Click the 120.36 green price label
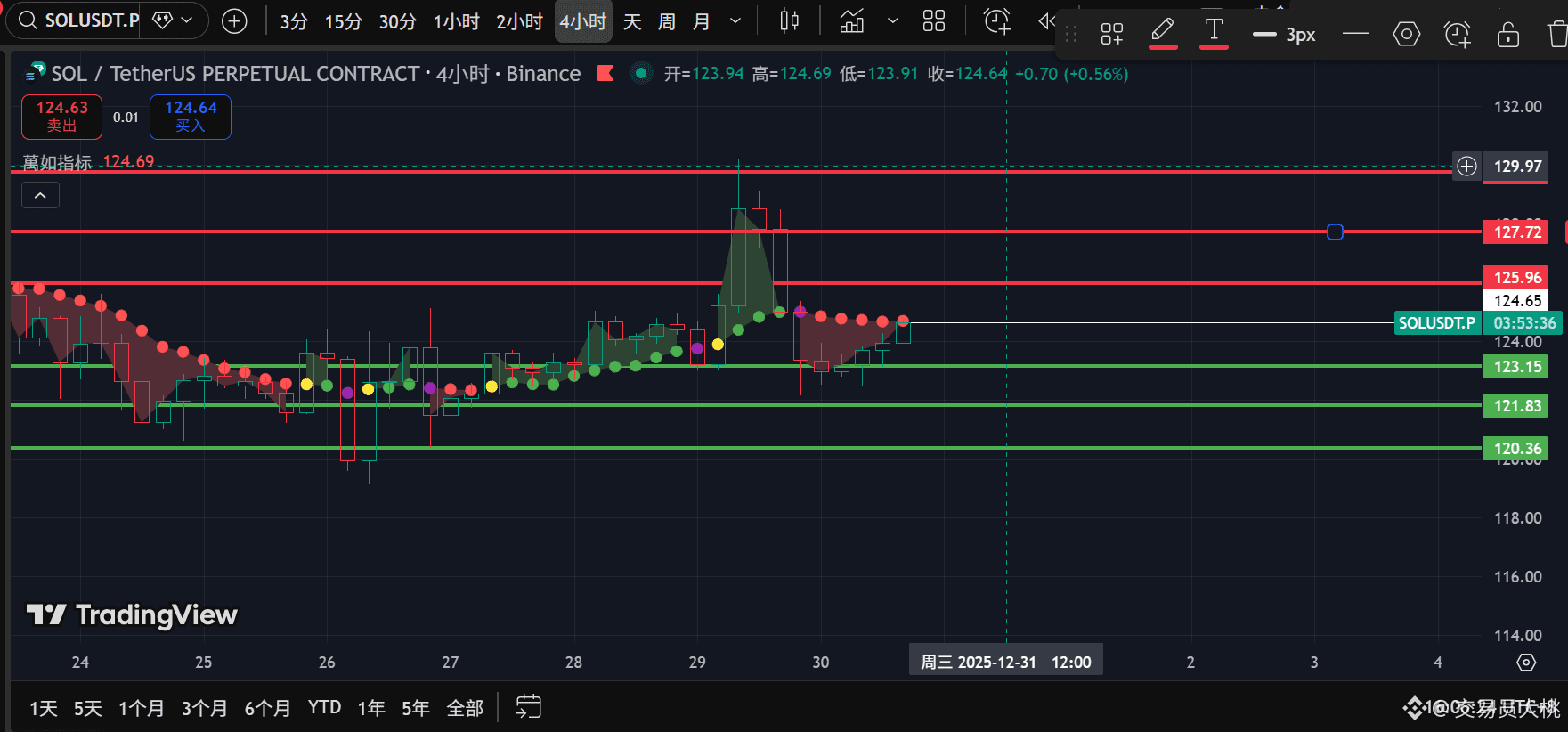 tap(1515, 448)
